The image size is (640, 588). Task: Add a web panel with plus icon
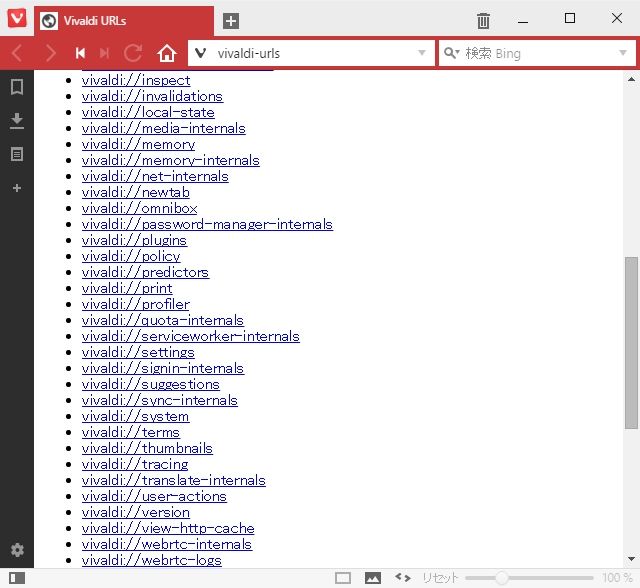tap(17, 188)
